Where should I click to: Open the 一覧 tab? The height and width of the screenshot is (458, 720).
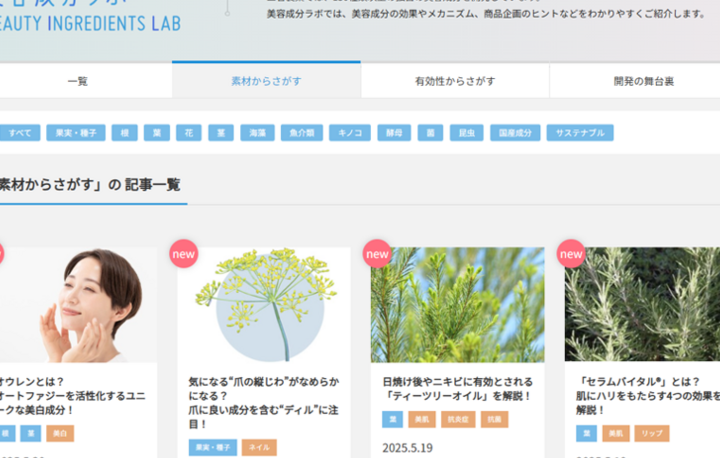point(78,81)
